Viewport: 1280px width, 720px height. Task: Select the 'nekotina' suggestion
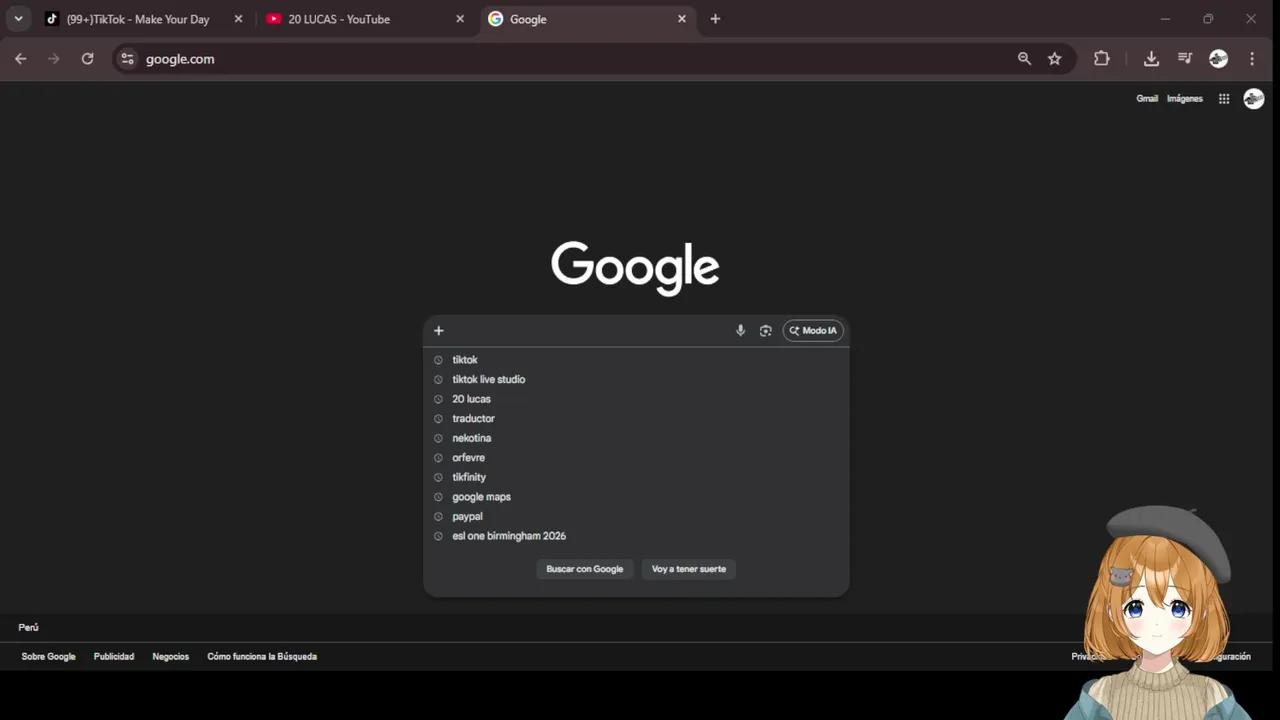point(636,438)
